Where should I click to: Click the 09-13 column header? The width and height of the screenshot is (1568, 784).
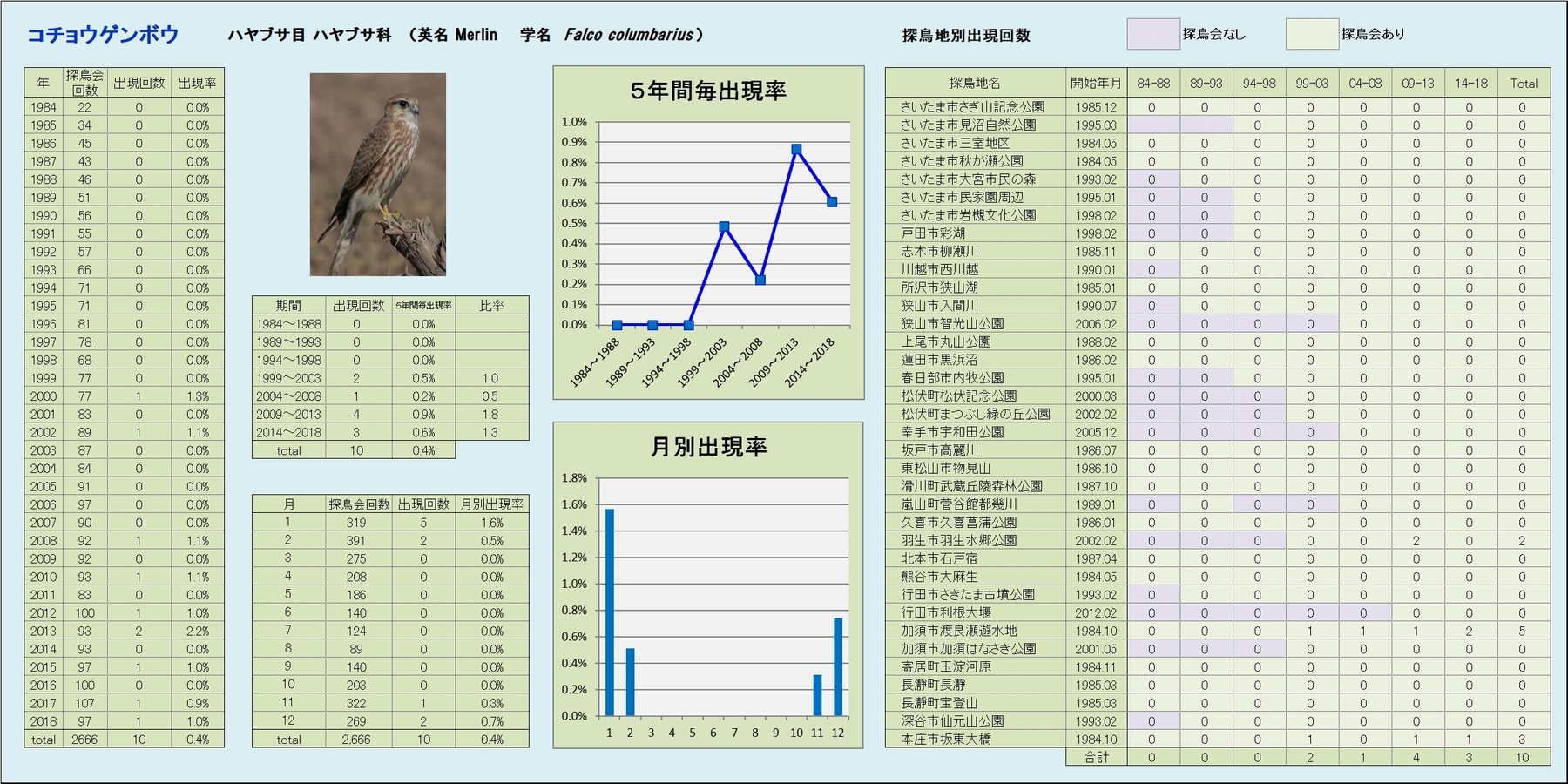1417,84
